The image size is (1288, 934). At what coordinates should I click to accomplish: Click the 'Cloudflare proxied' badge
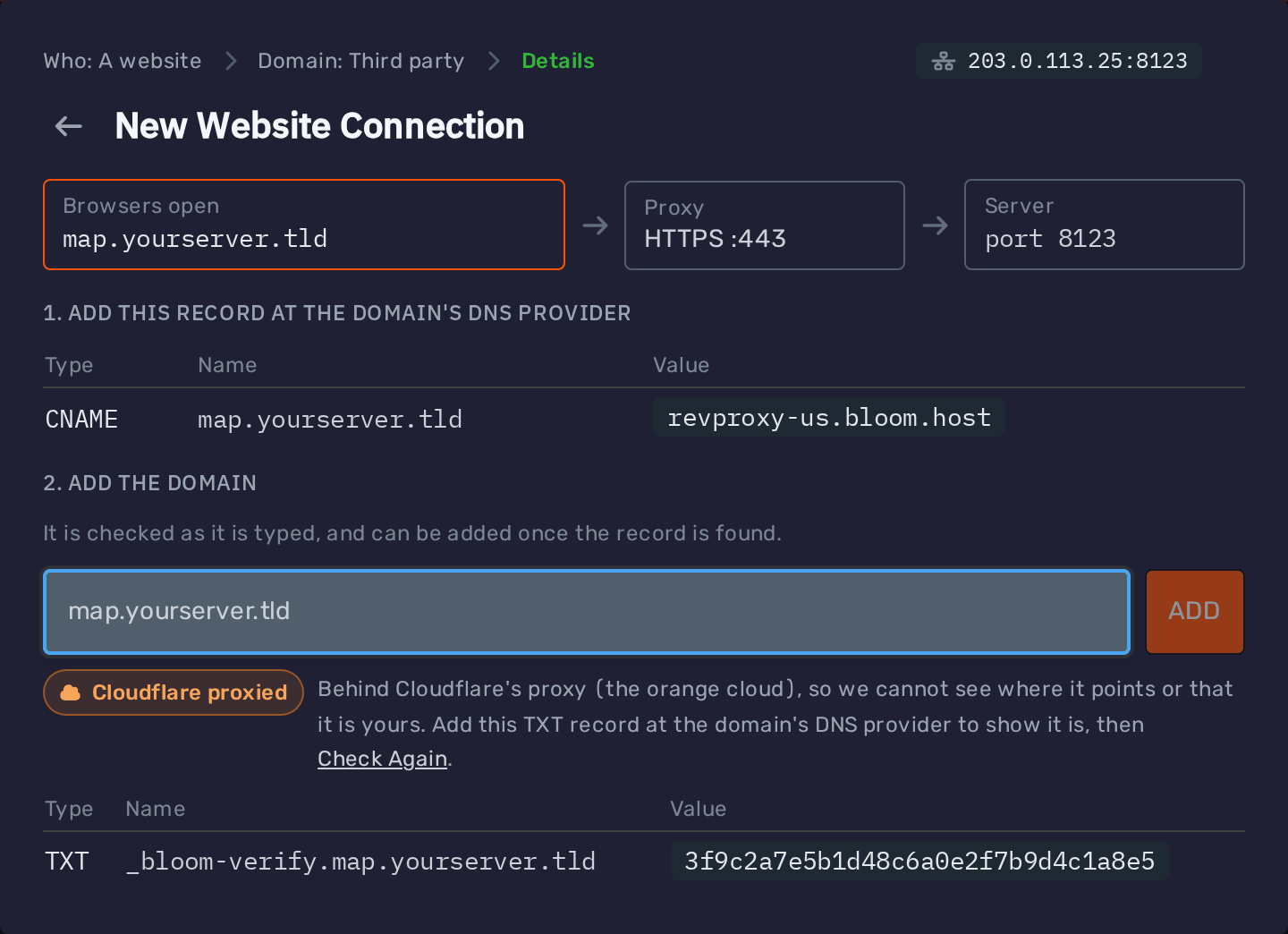[x=174, y=692]
